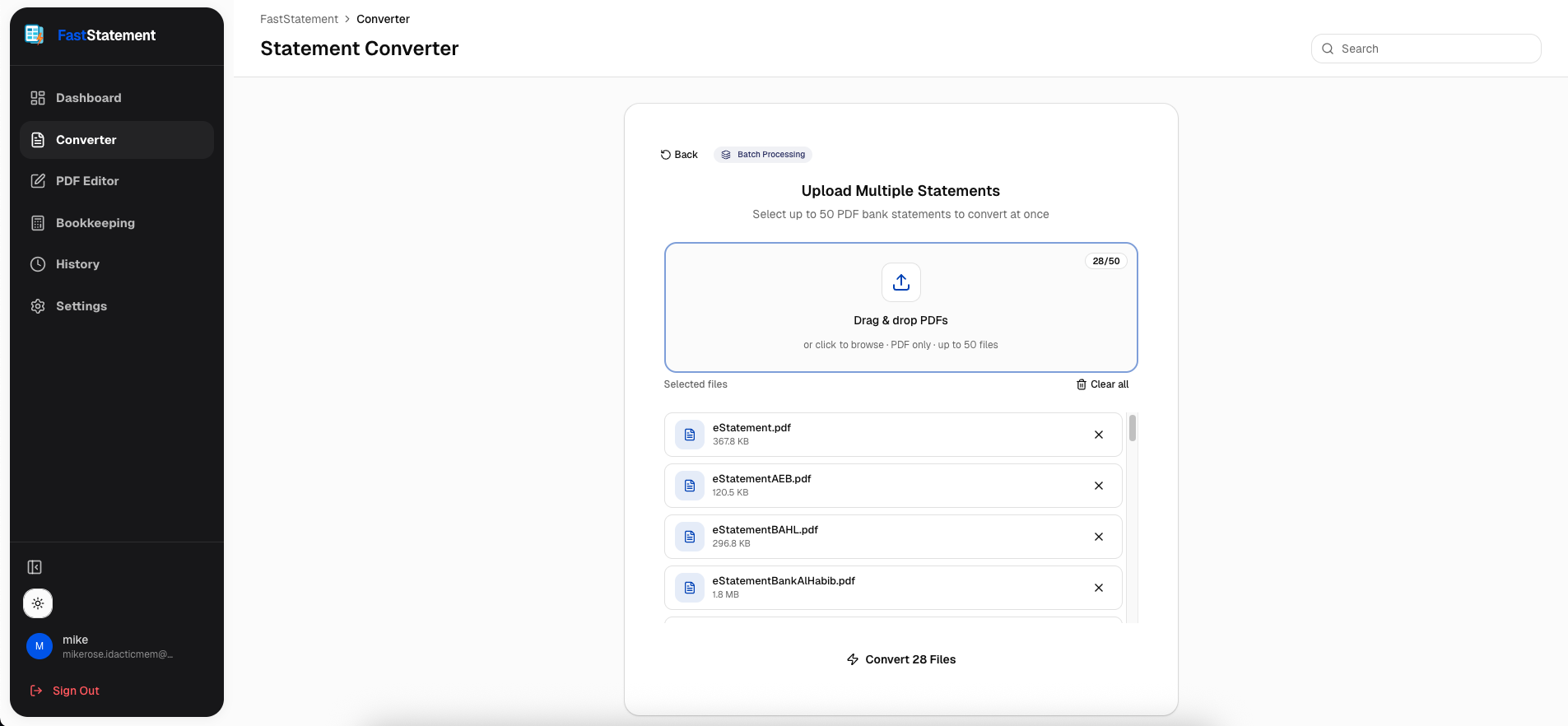Remove eStatement.pdf from selected files
Viewport: 1568px width, 726px height.
(1098, 435)
